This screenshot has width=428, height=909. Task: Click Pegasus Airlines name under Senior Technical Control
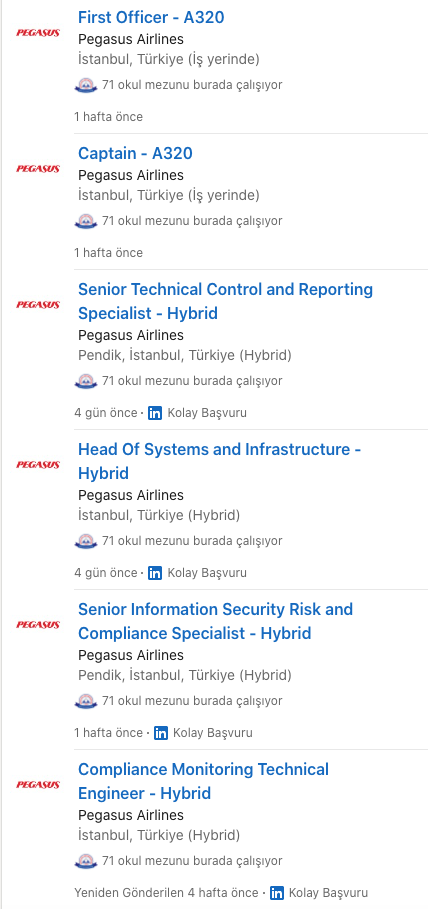point(131,336)
